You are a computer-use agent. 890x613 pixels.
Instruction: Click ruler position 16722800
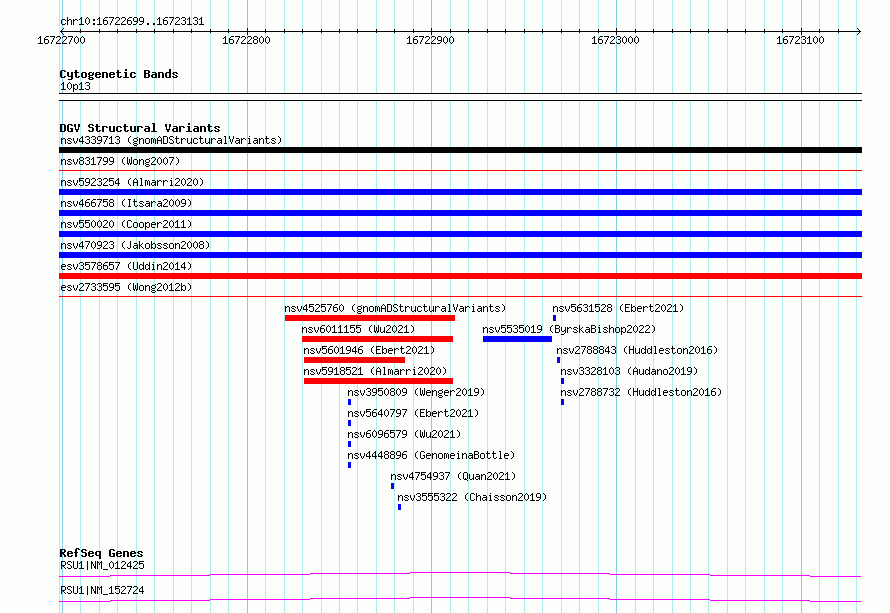(246, 40)
